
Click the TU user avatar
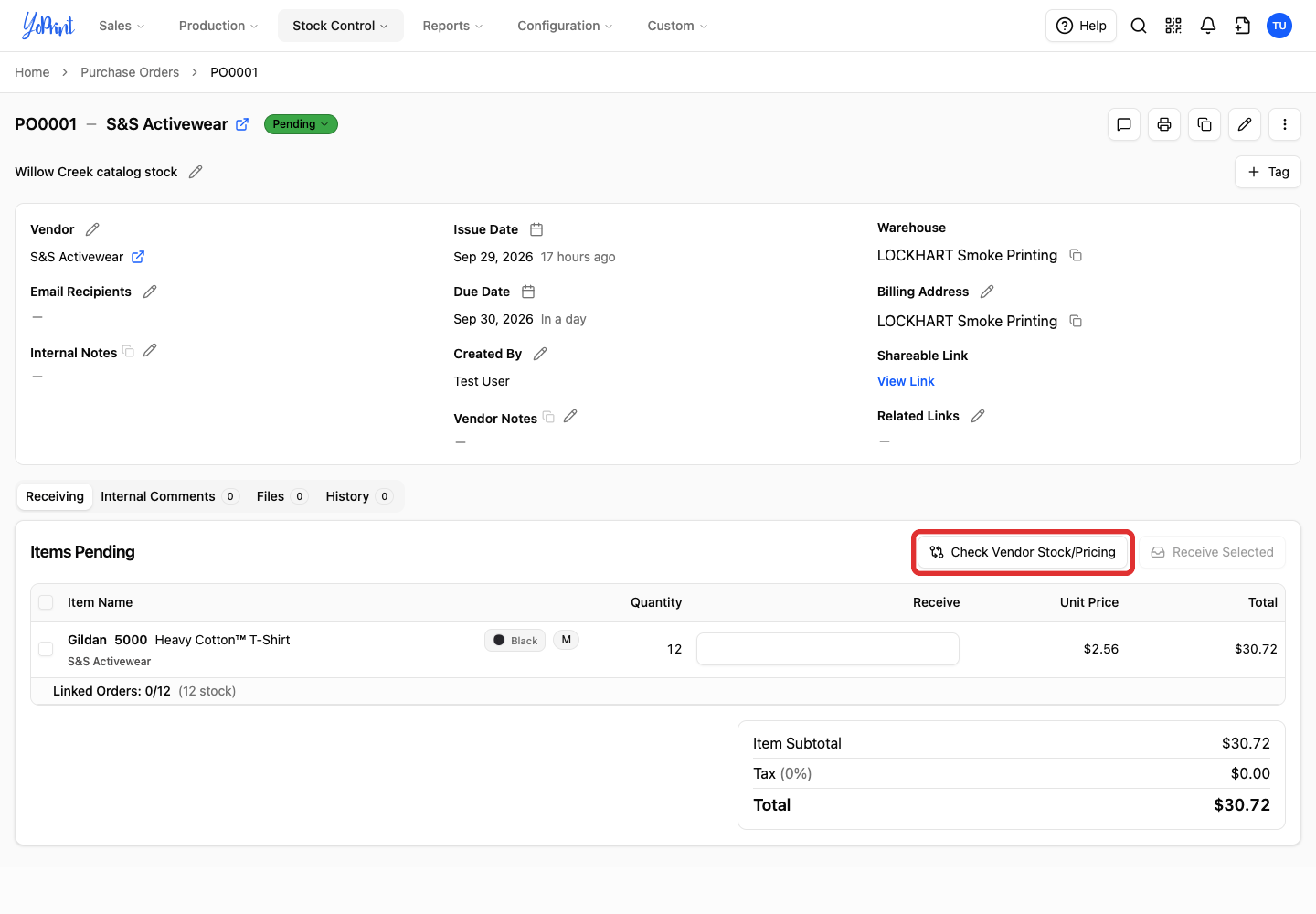click(x=1279, y=26)
